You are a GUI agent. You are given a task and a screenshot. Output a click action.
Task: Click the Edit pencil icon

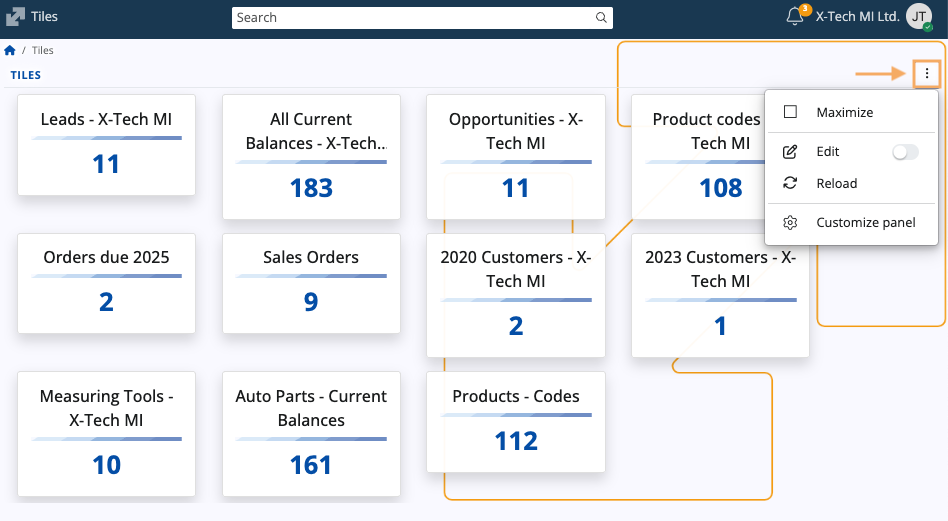pyautogui.click(x=790, y=152)
